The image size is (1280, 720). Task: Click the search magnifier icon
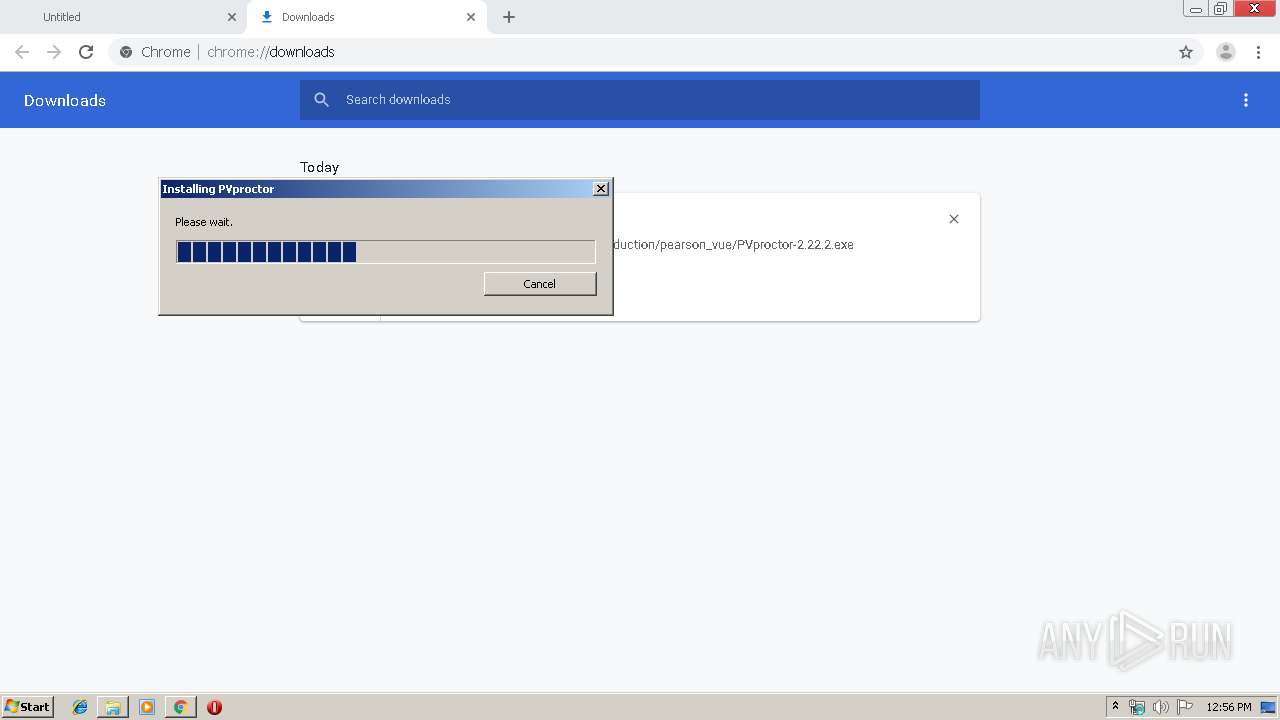tap(321, 100)
